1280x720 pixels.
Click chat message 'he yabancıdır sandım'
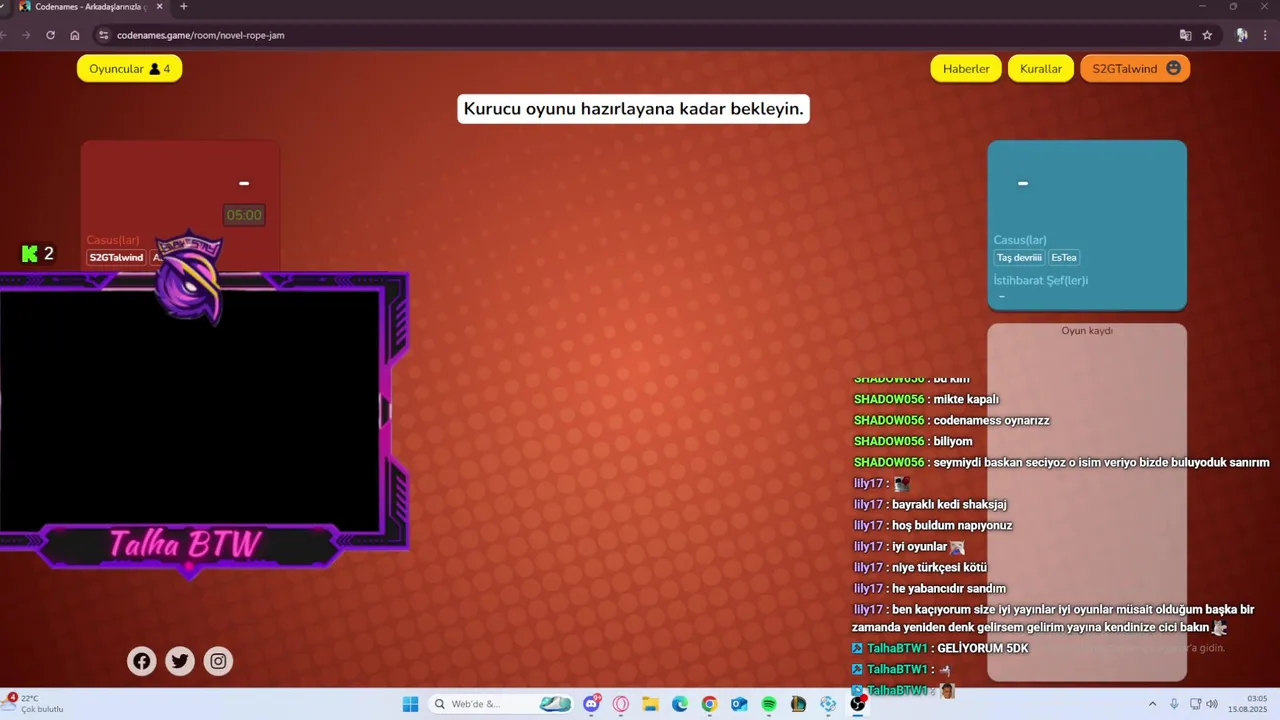tap(949, 588)
